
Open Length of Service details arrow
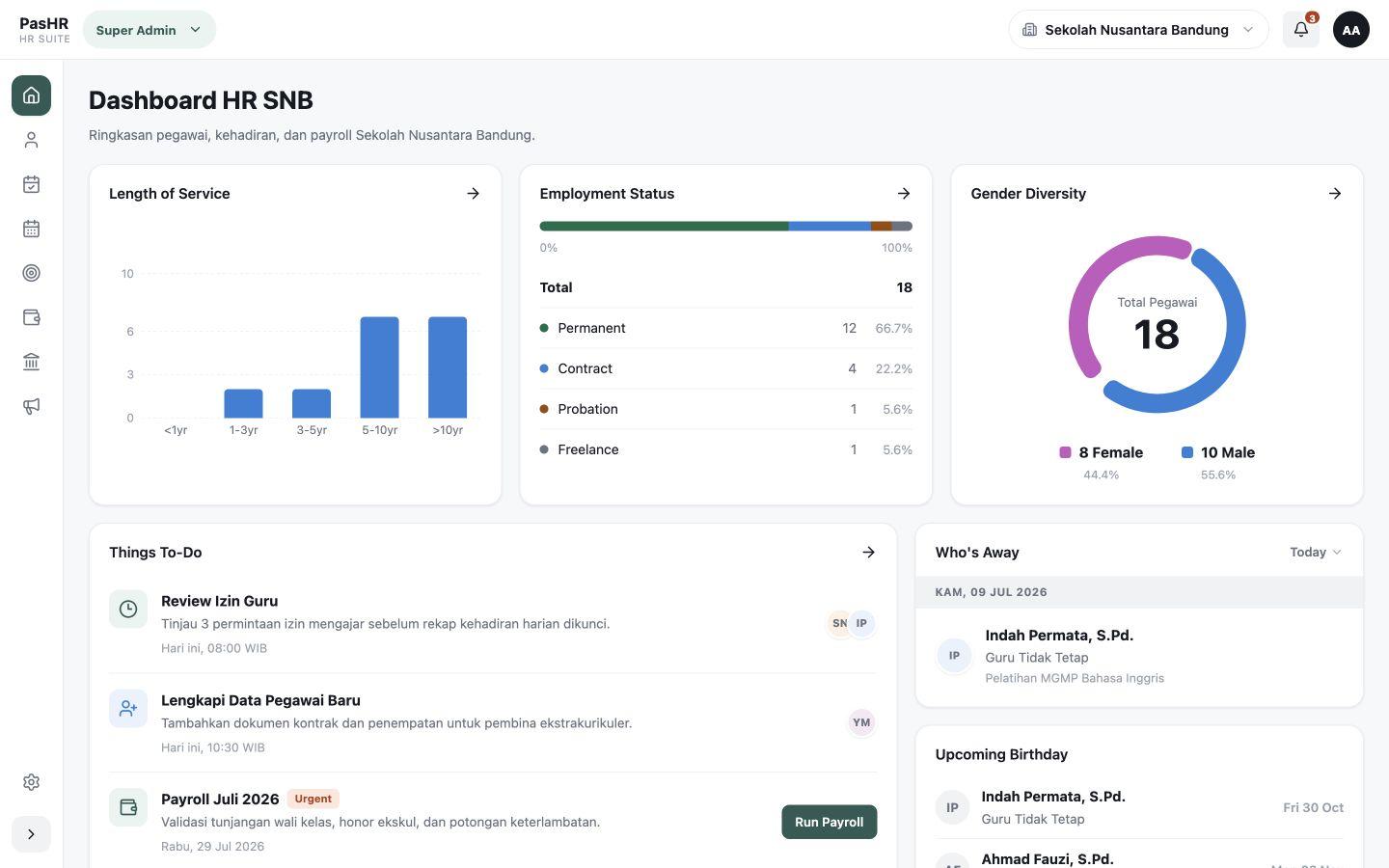(473, 193)
